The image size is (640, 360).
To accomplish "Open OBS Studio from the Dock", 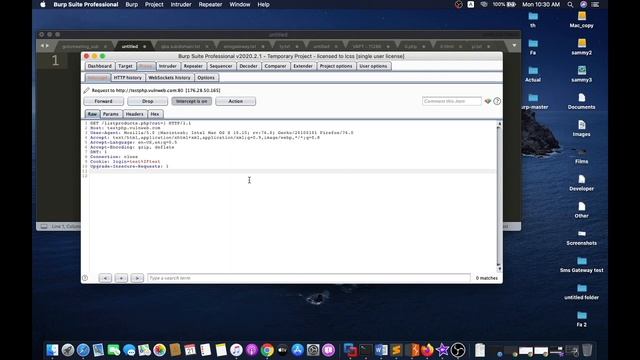I will [458, 350].
